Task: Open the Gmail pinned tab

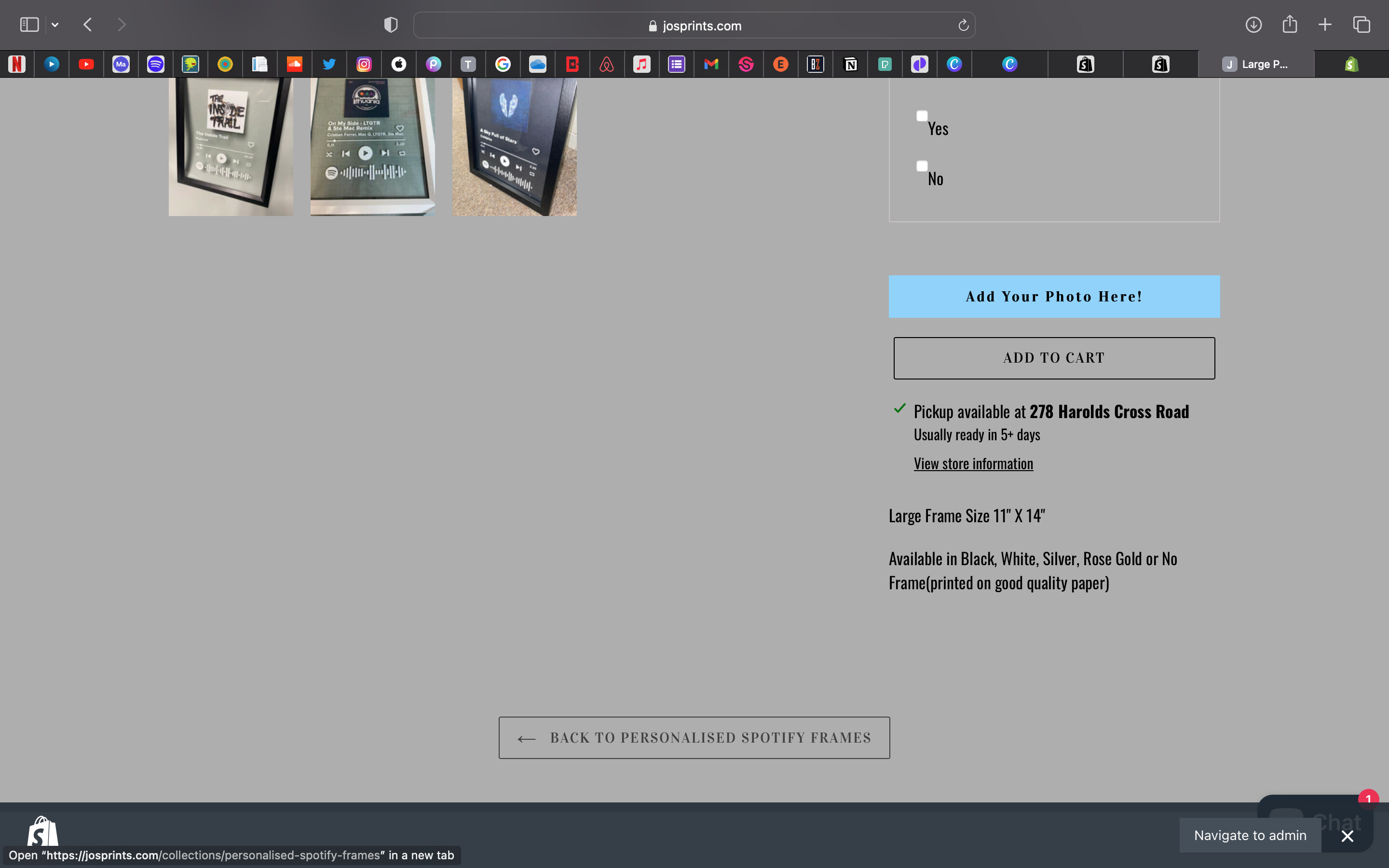Action: tap(711, 64)
